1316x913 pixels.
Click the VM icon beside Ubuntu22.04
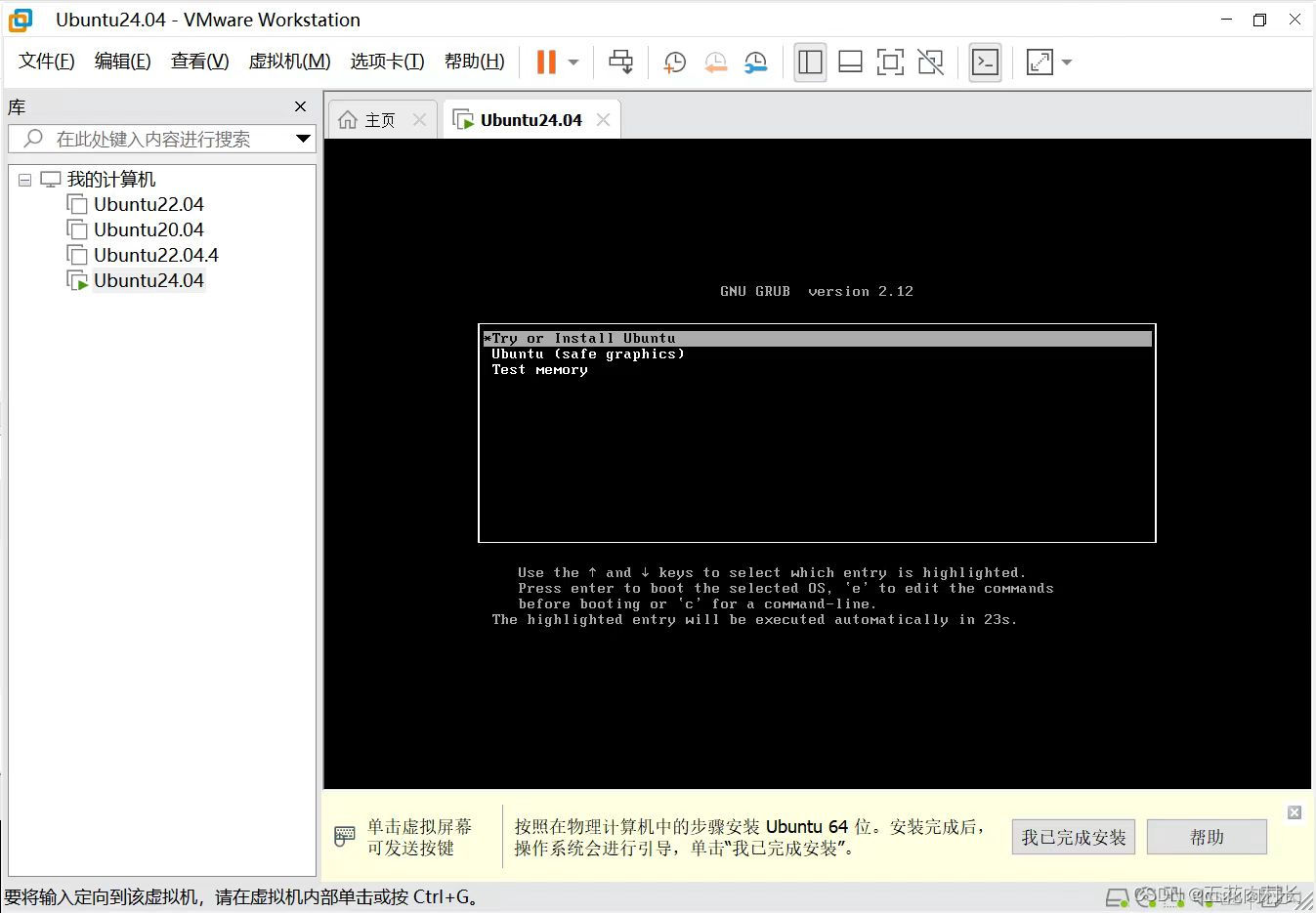pyautogui.click(x=77, y=204)
